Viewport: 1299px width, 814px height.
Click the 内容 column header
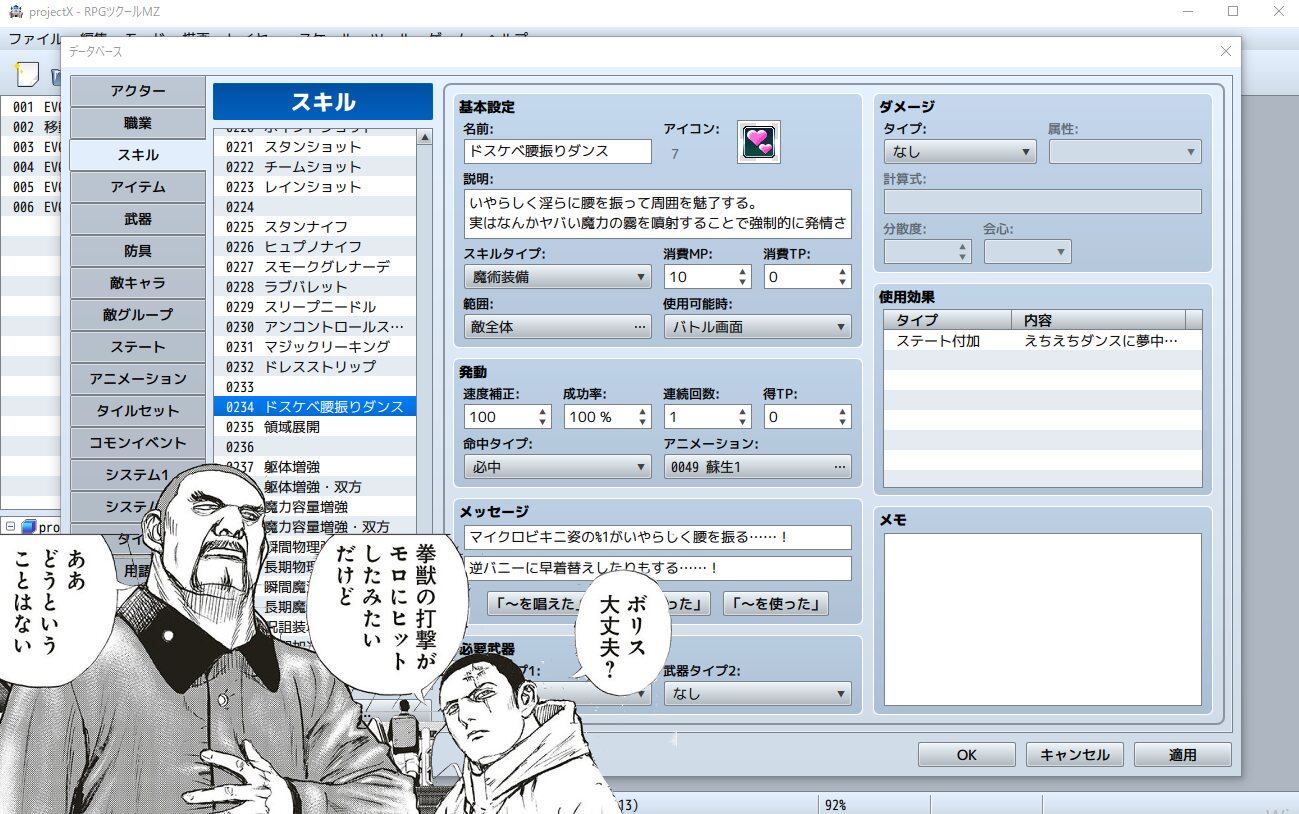pyautogui.click(x=1098, y=320)
